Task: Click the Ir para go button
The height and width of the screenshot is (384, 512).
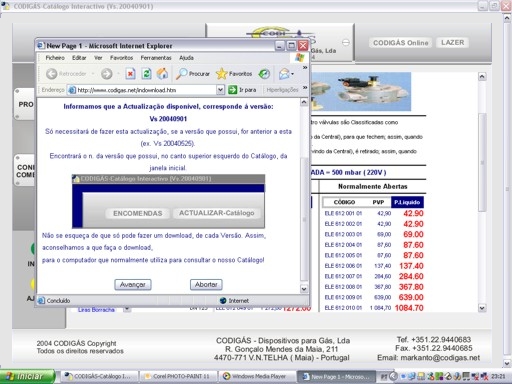Action: 242,90
